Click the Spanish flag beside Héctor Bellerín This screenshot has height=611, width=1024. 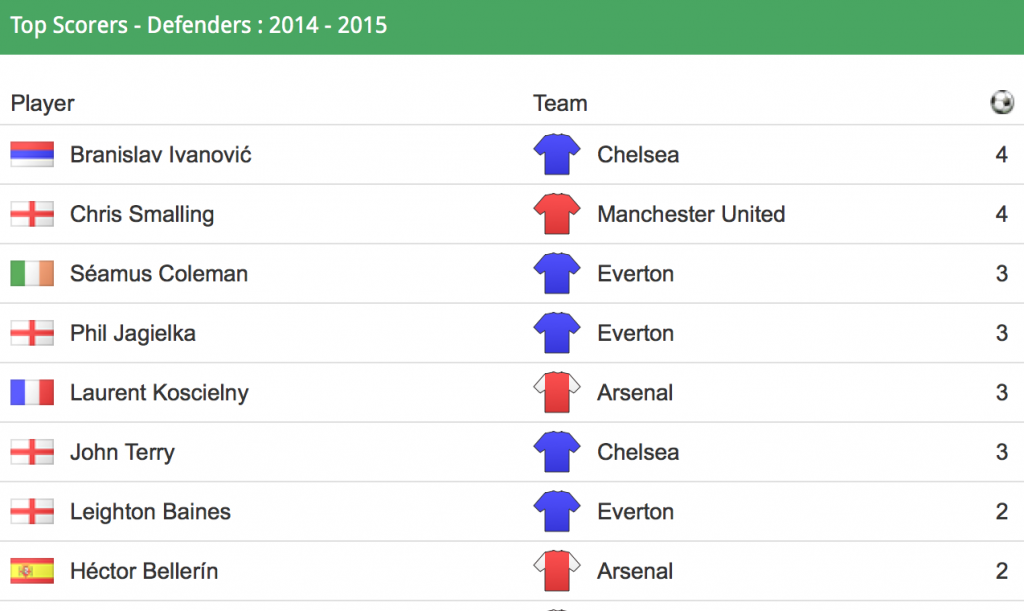[x=32, y=571]
